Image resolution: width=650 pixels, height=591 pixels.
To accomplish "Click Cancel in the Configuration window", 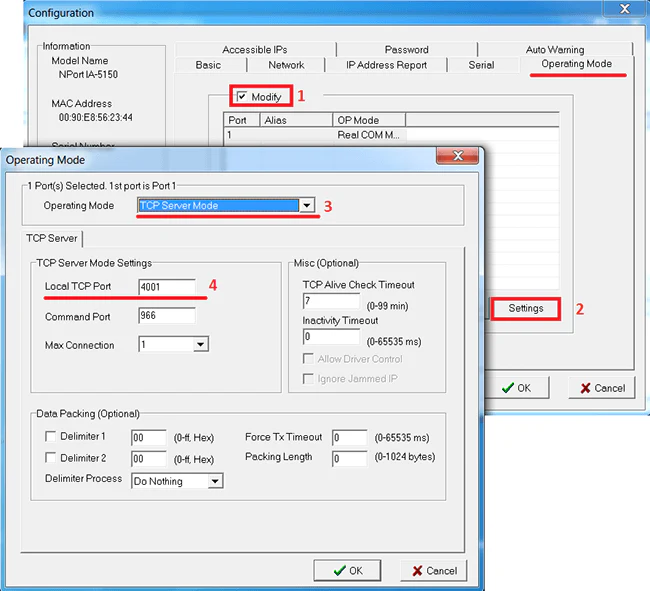I will (602, 388).
